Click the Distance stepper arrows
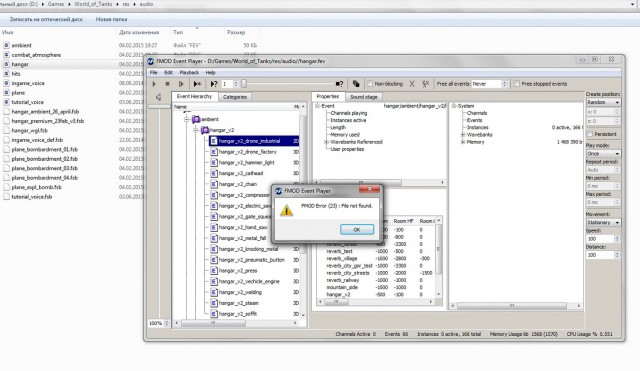 pyautogui.click(x=617, y=255)
